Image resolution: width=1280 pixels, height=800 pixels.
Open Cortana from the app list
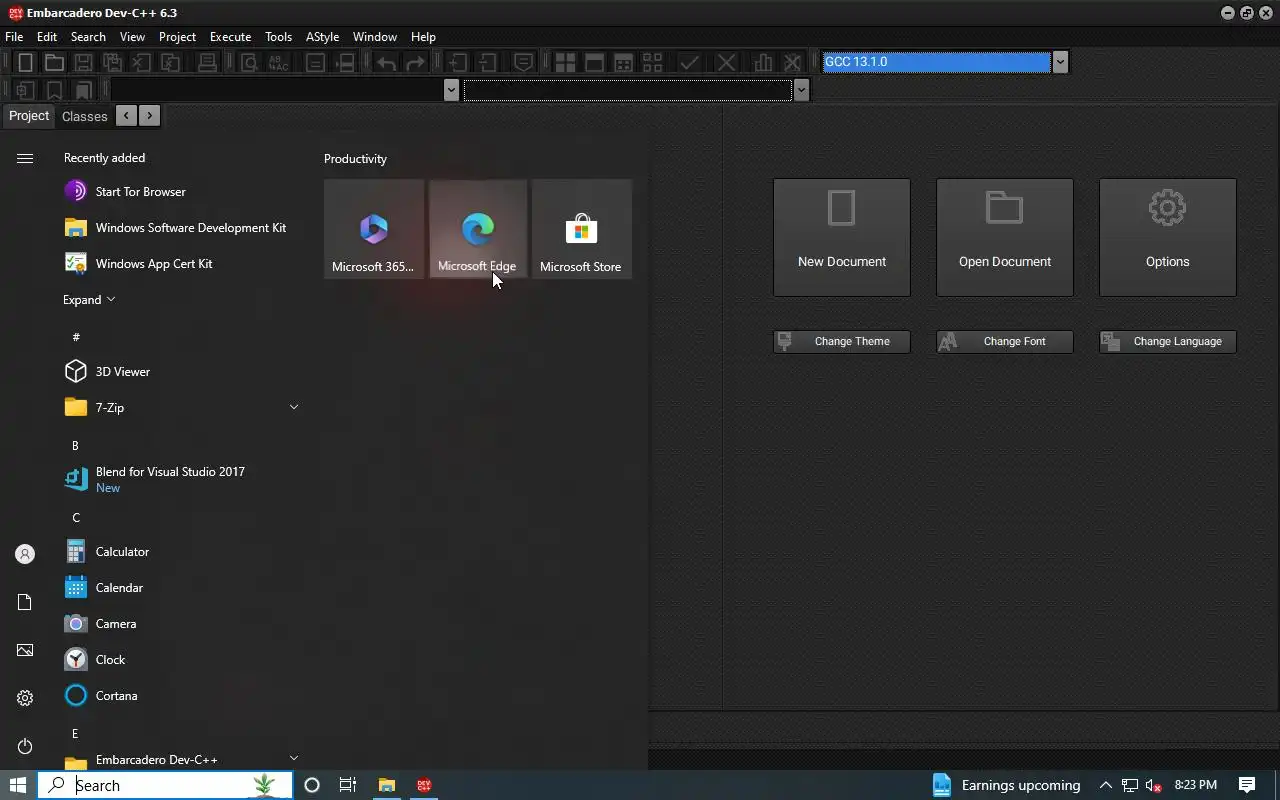[181, 696]
